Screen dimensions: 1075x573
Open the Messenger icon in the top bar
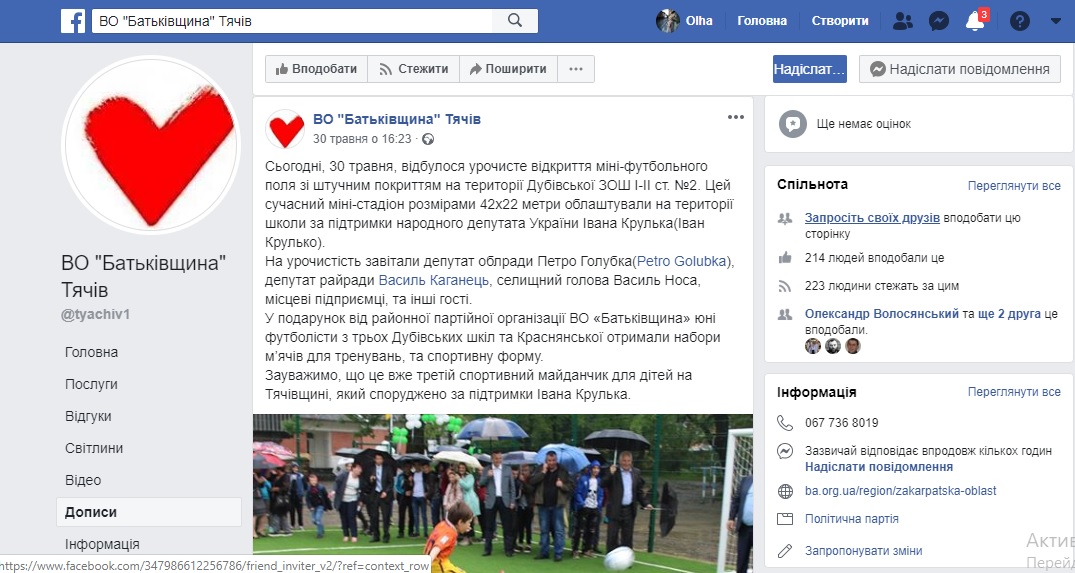pyautogui.click(x=939, y=21)
